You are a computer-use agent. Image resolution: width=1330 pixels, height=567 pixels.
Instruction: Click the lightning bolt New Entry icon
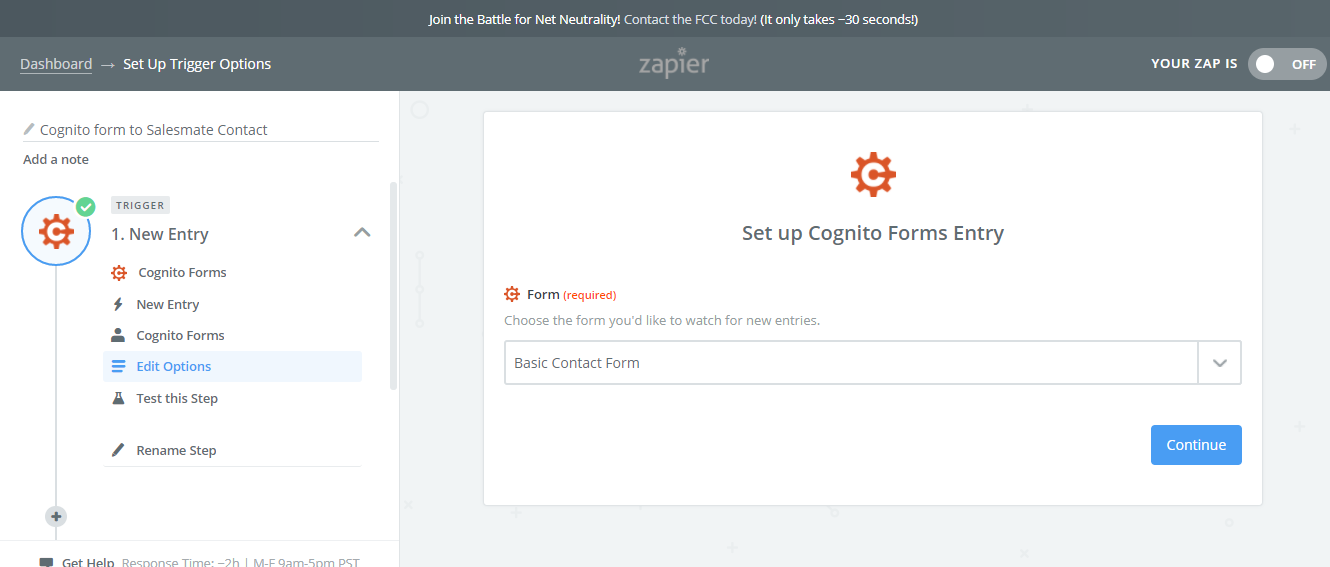118,304
